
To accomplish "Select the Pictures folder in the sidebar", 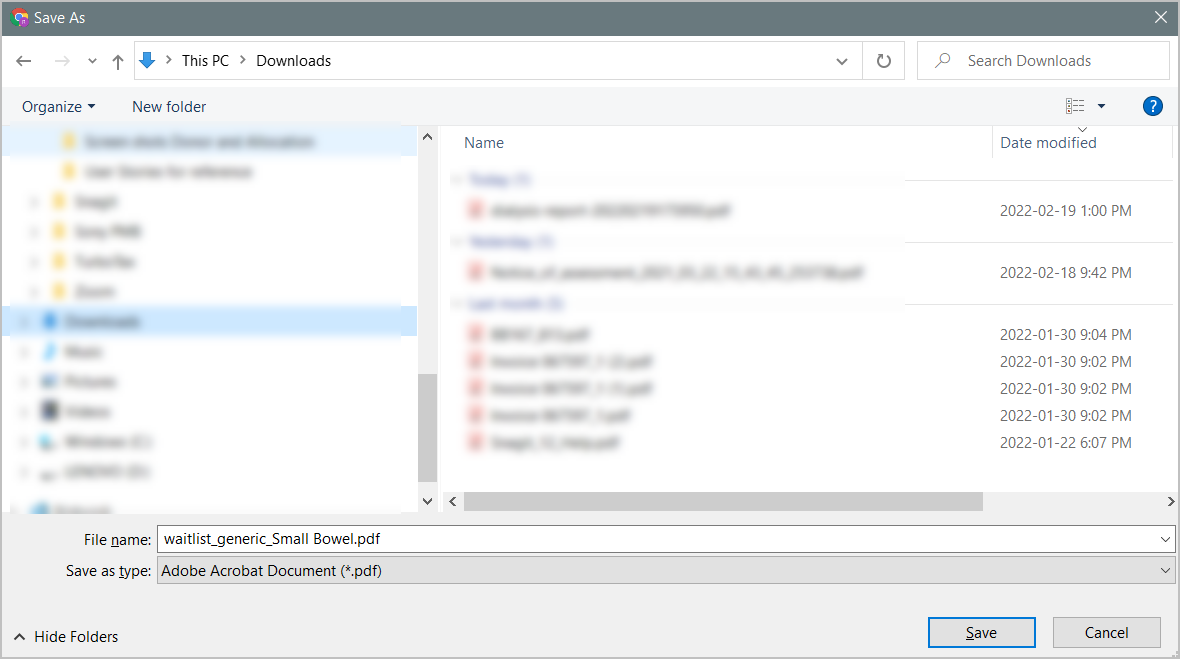I will [88, 381].
